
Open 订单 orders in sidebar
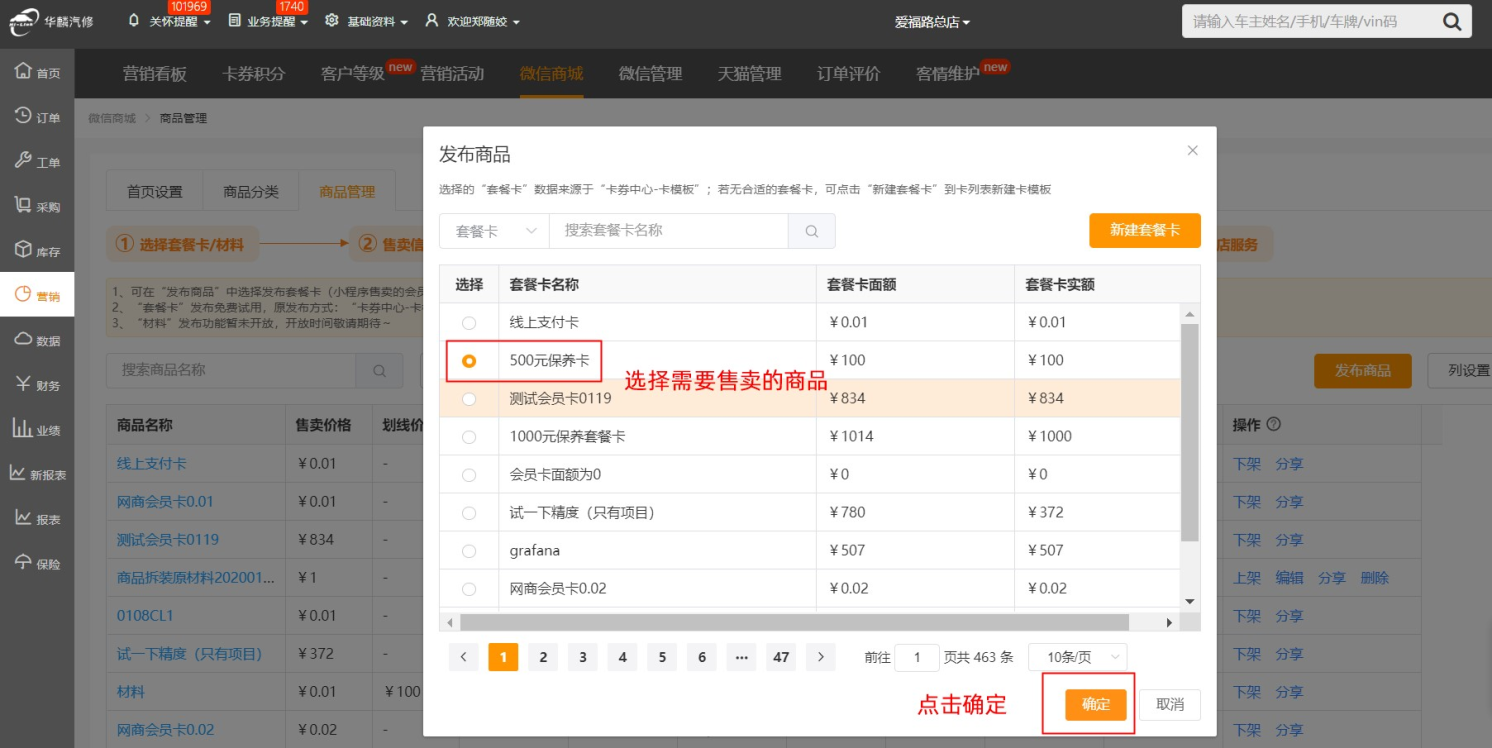pyautogui.click(x=37, y=117)
